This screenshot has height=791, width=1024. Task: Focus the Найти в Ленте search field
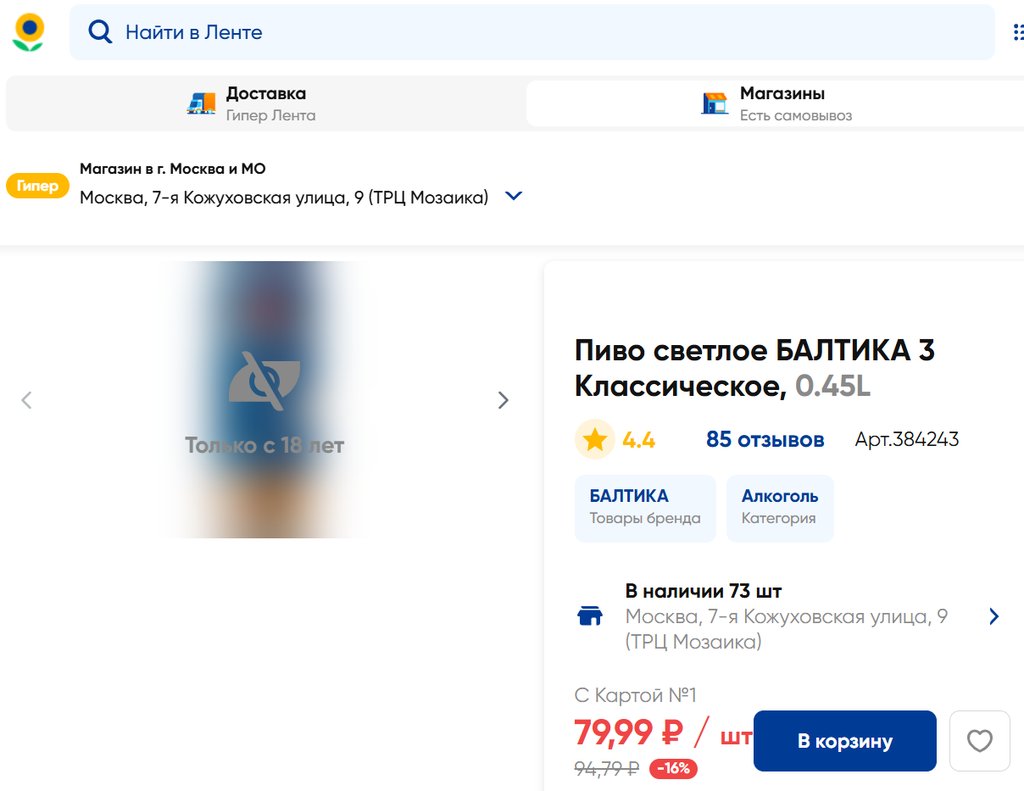tap(540, 32)
